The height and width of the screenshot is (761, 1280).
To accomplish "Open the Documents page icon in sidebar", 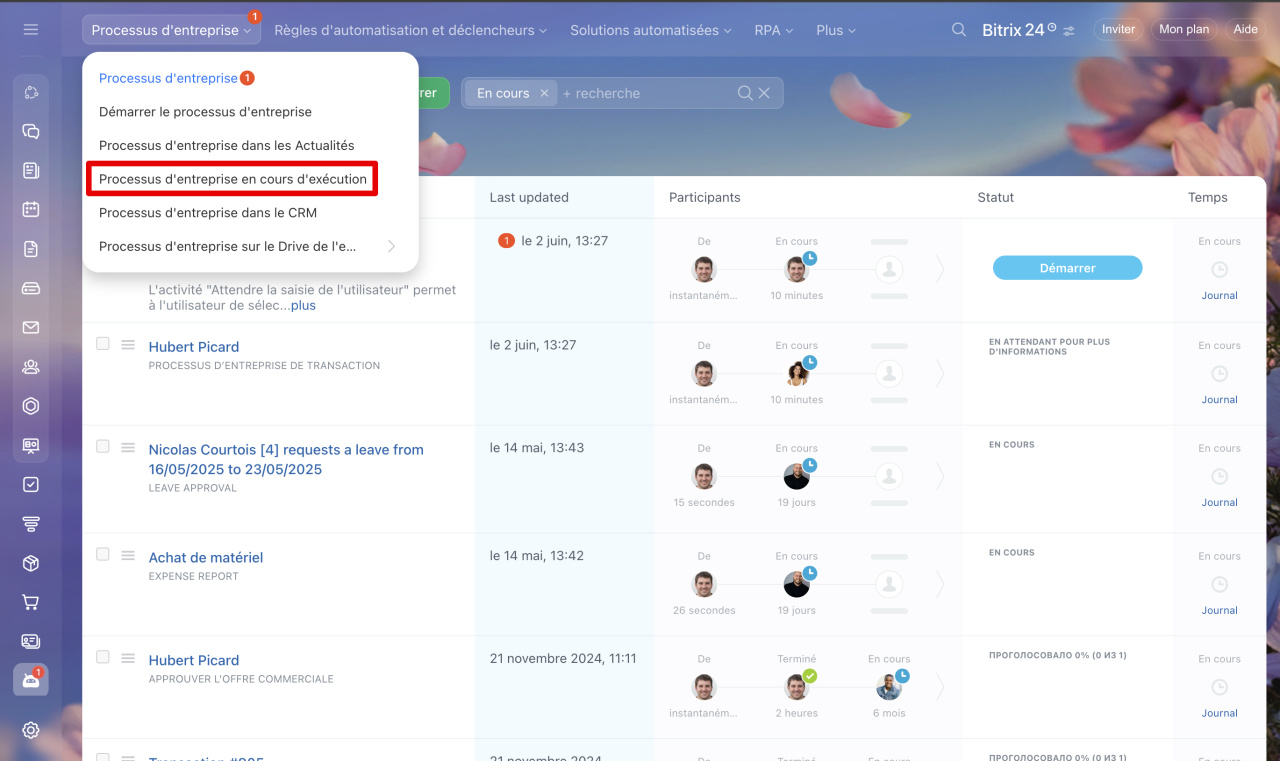I will click(31, 249).
